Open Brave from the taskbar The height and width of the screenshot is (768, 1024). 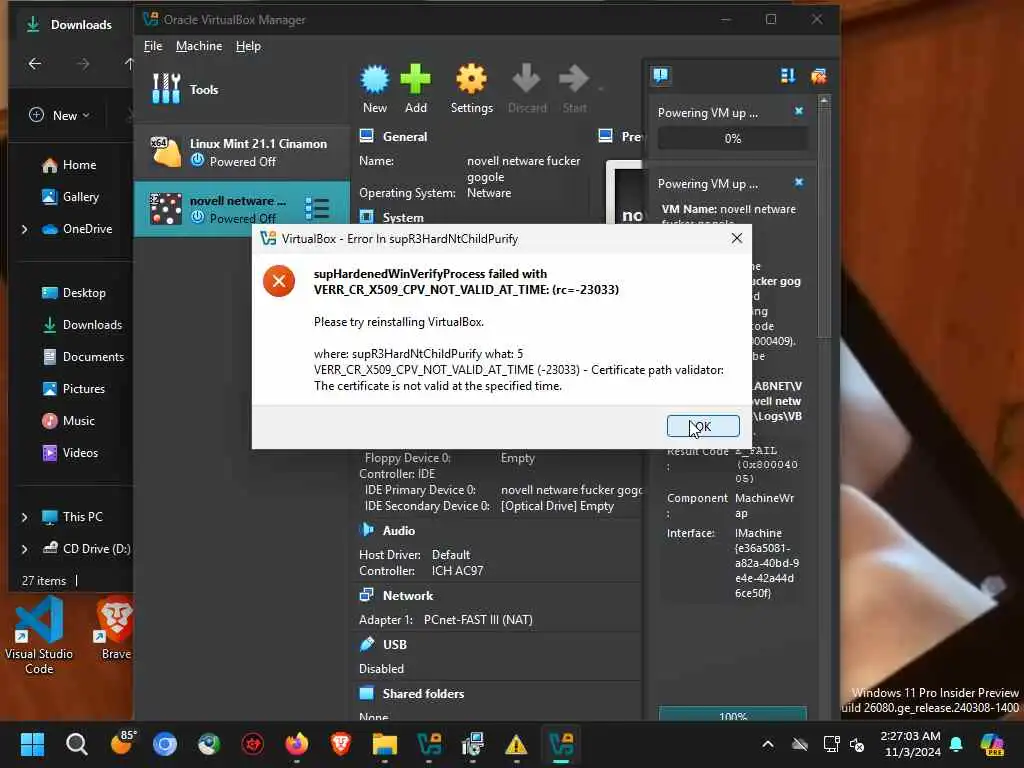[340, 744]
